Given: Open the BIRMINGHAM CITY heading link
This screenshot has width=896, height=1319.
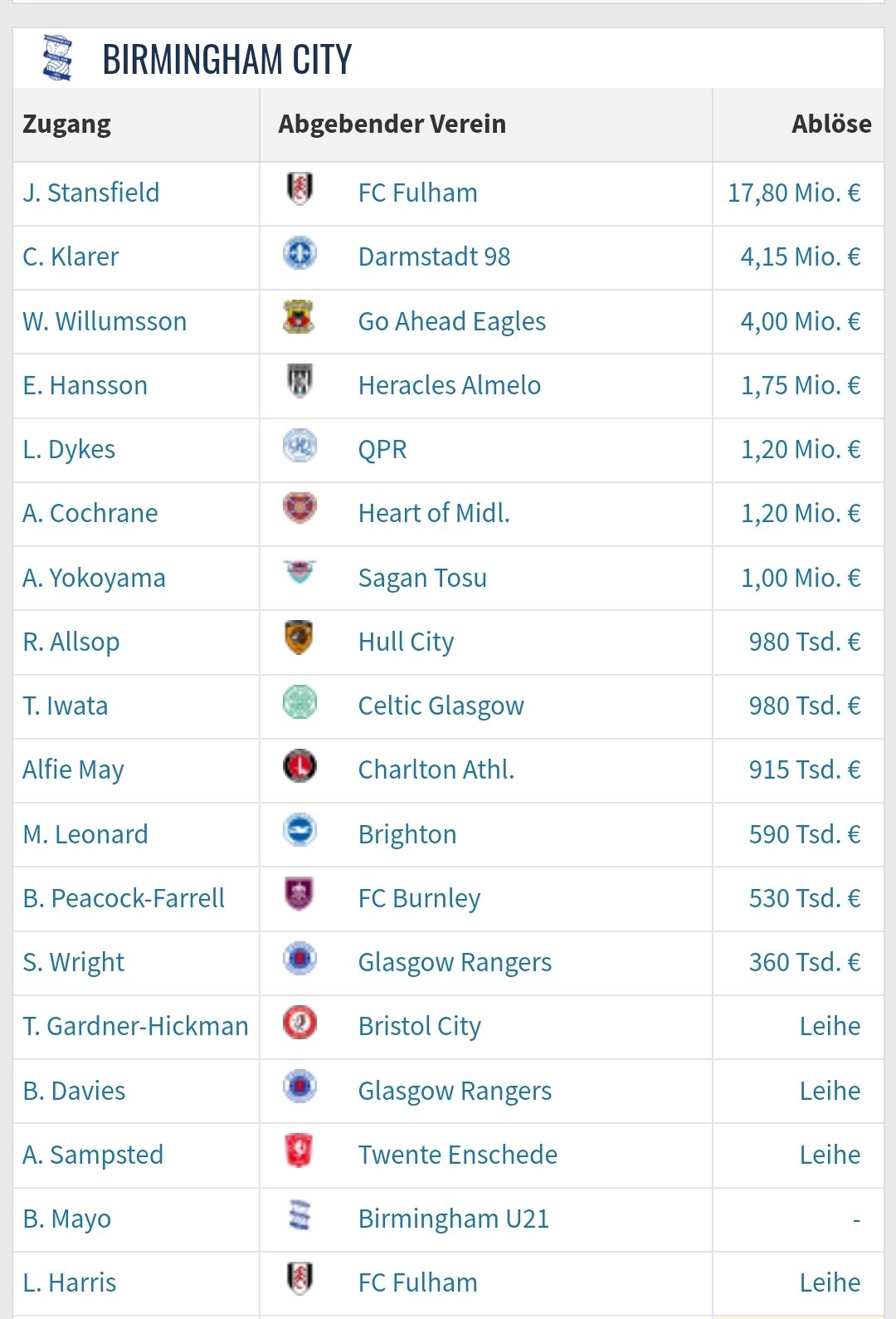Looking at the screenshot, I should point(227,60).
